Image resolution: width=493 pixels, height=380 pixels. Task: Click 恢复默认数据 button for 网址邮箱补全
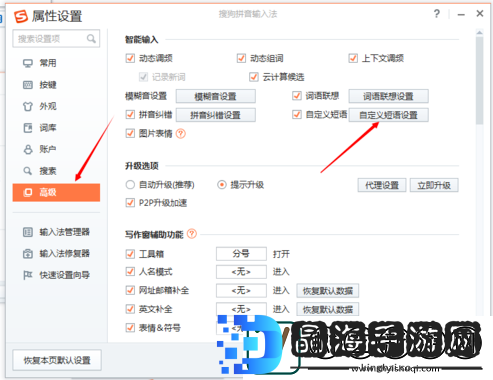(x=328, y=291)
